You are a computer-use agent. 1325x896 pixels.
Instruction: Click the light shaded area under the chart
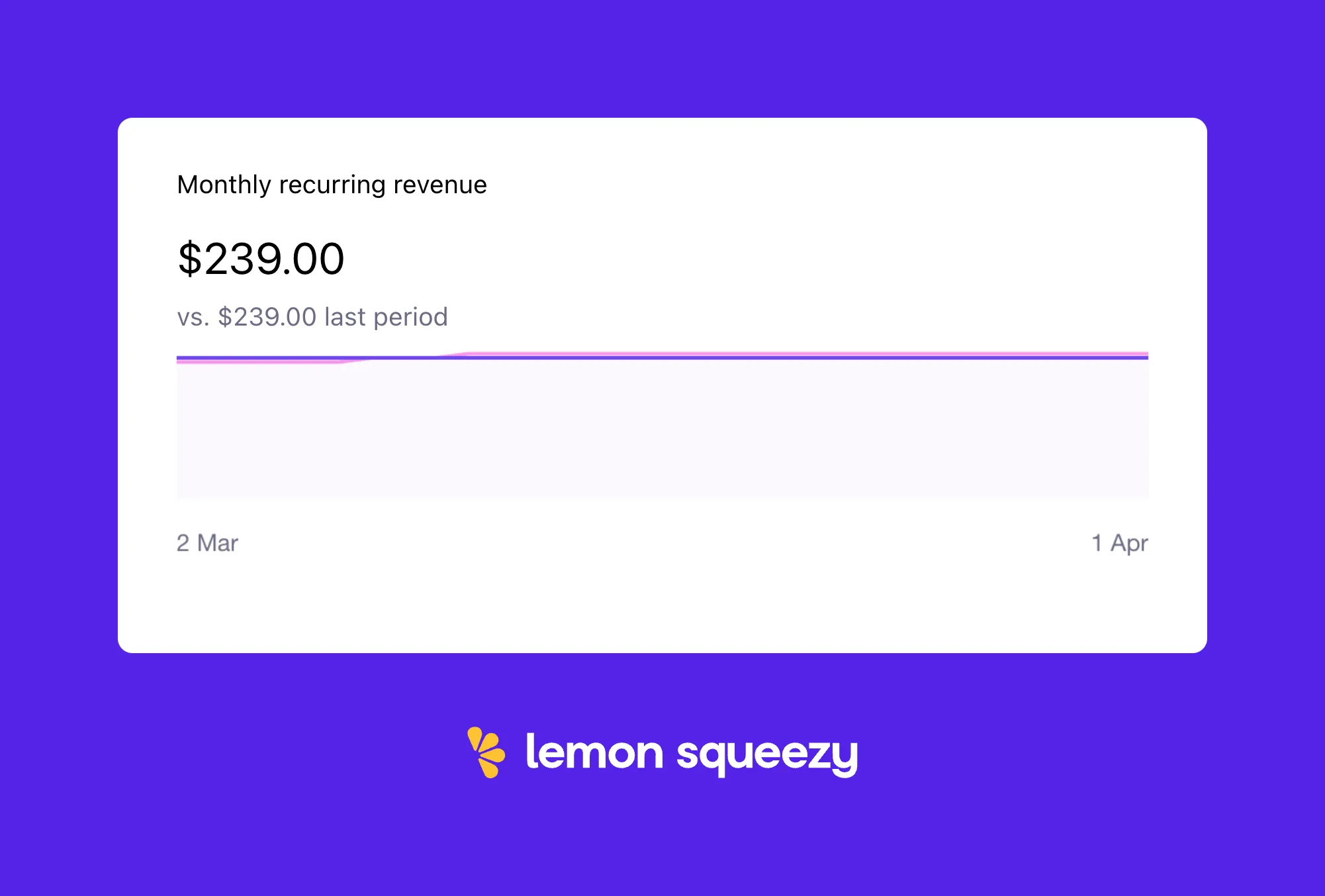[662, 429]
